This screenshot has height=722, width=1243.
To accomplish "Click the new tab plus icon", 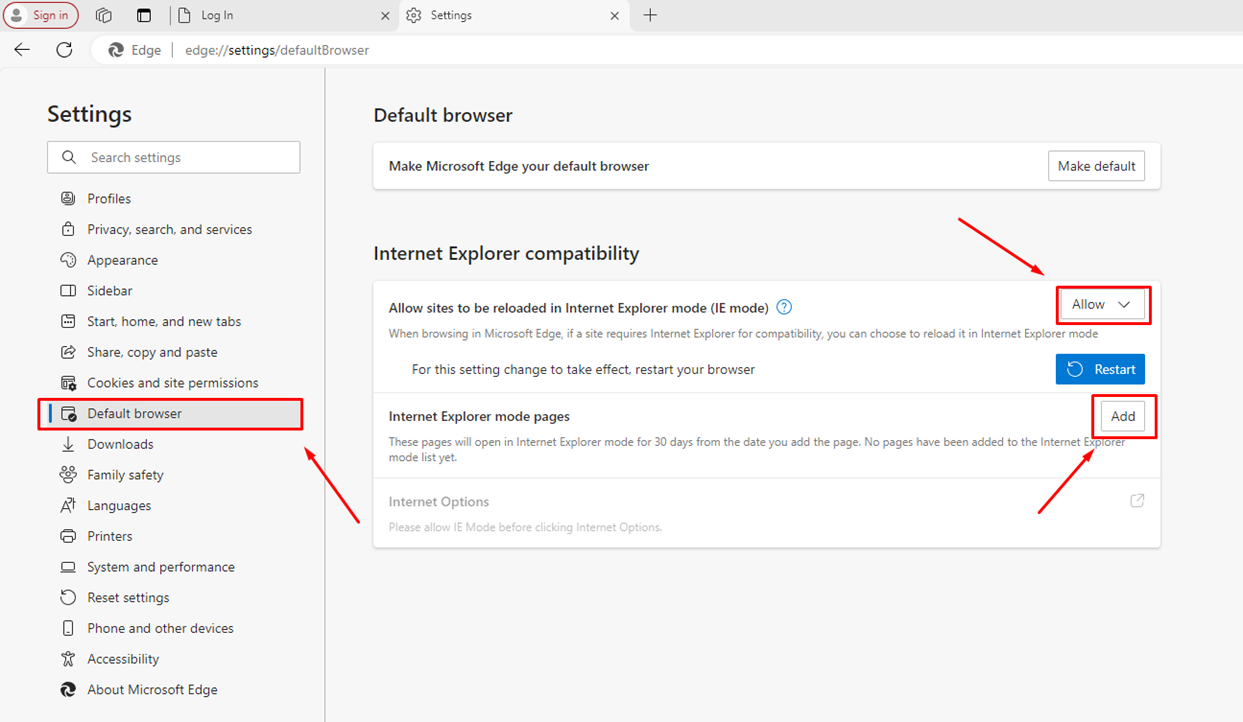I will click(650, 15).
